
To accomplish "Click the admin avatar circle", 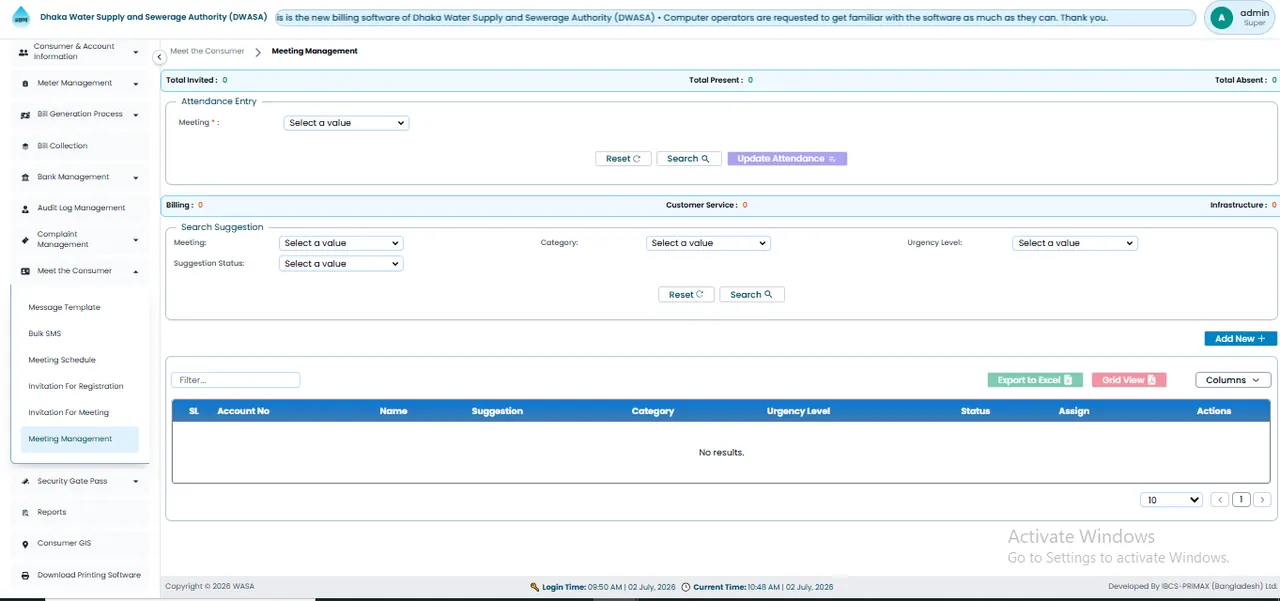I will (1221, 18).
